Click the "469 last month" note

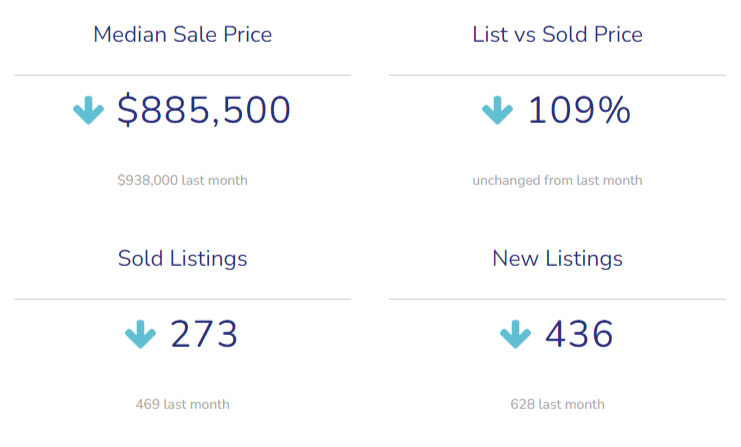click(182, 405)
